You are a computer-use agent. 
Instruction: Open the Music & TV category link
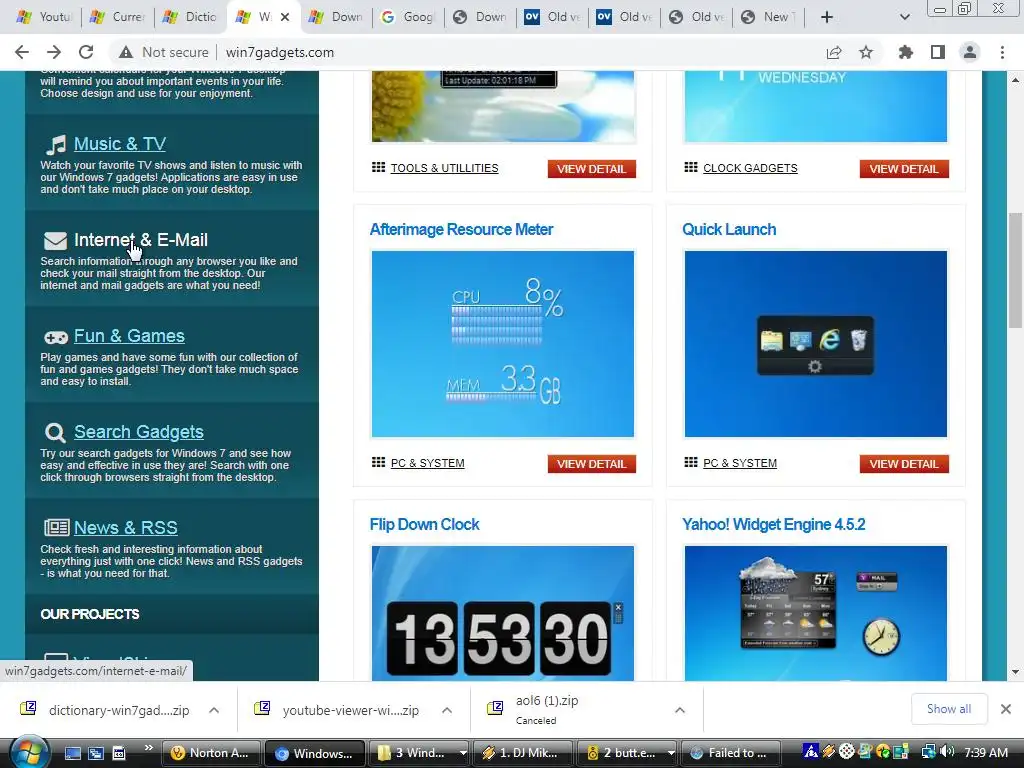click(x=120, y=144)
